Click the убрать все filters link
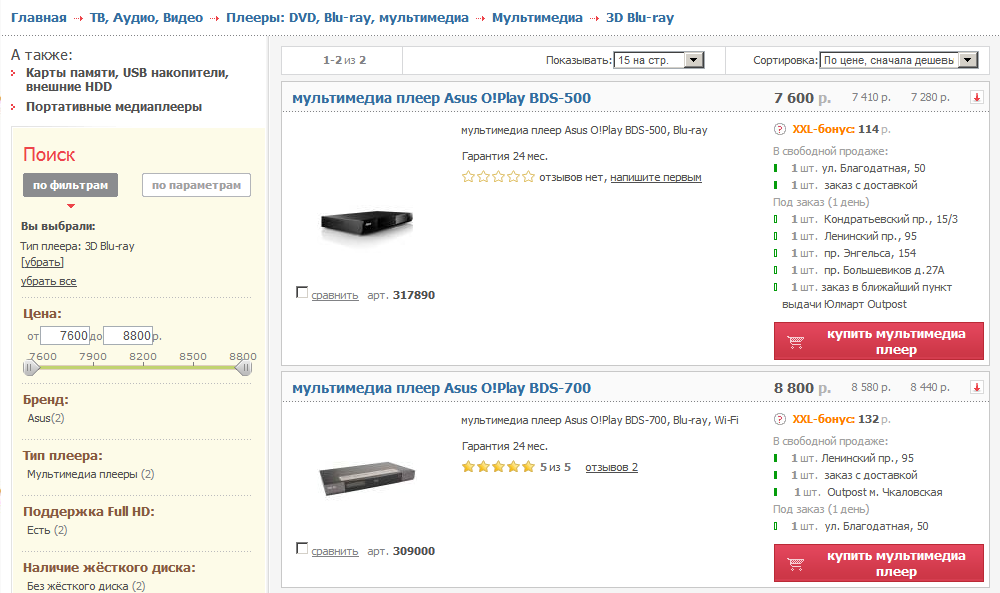 coord(48,281)
